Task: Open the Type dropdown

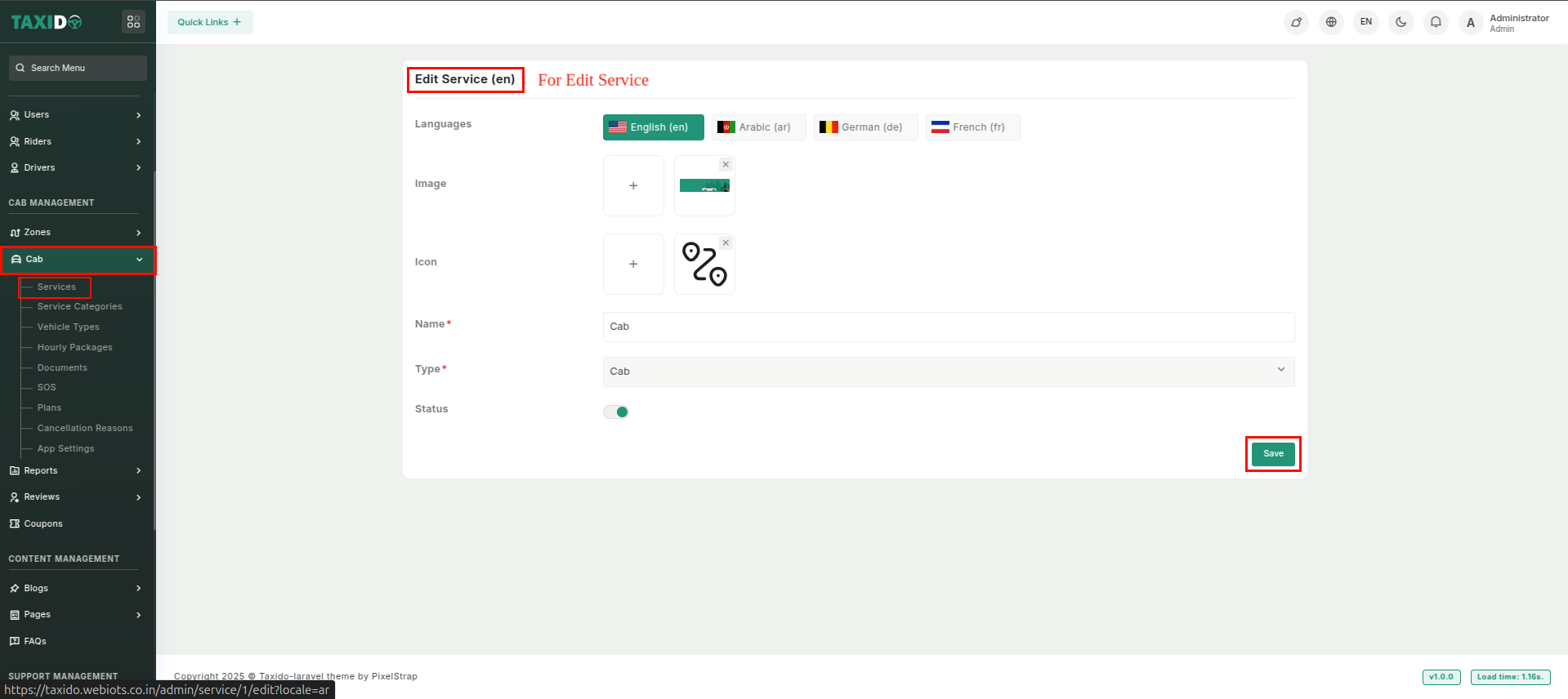Action: click(x=948, y=372)
